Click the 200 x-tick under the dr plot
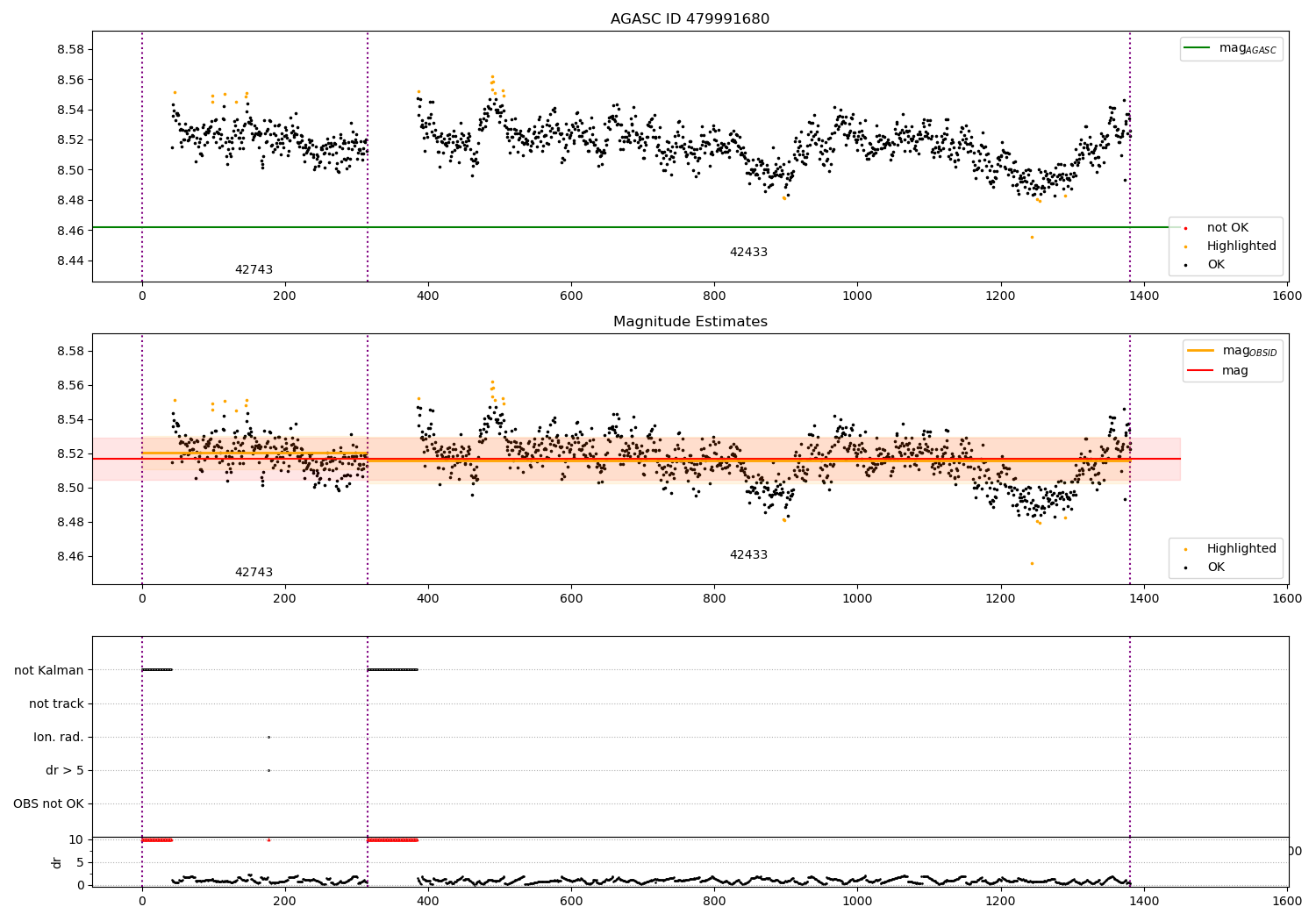Image resolution: width=1316 pixels, height=921 pixels. coord(285,900)
